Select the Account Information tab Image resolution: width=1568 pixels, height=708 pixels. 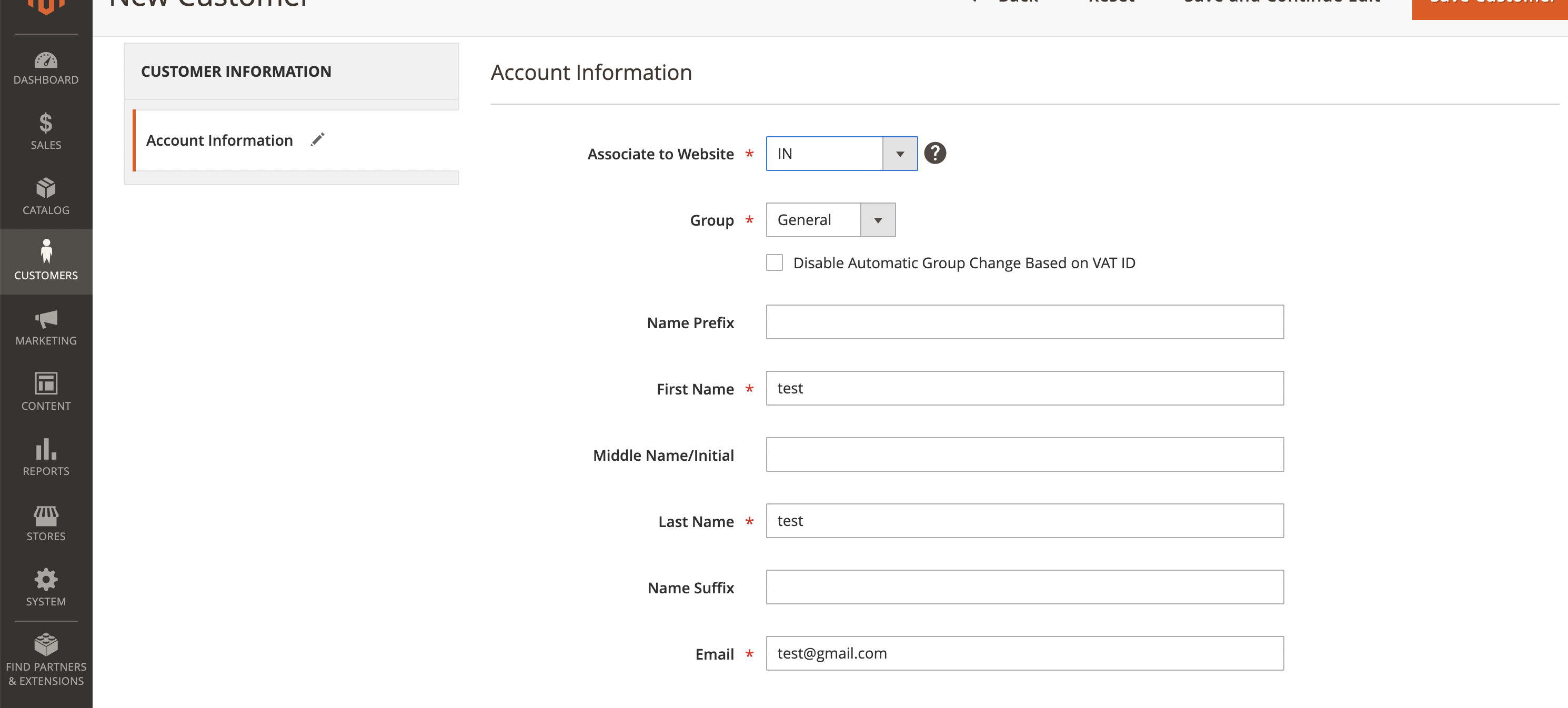(x=220, y=139)
